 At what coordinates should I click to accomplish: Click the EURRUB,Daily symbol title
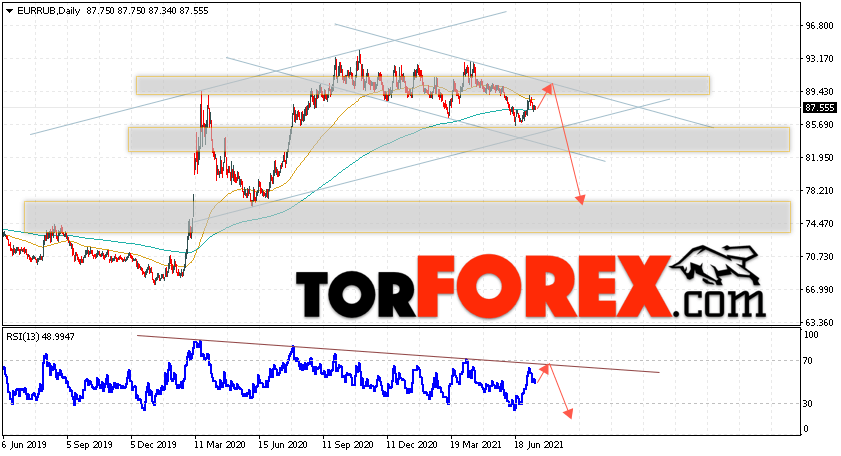click(48, 11)
